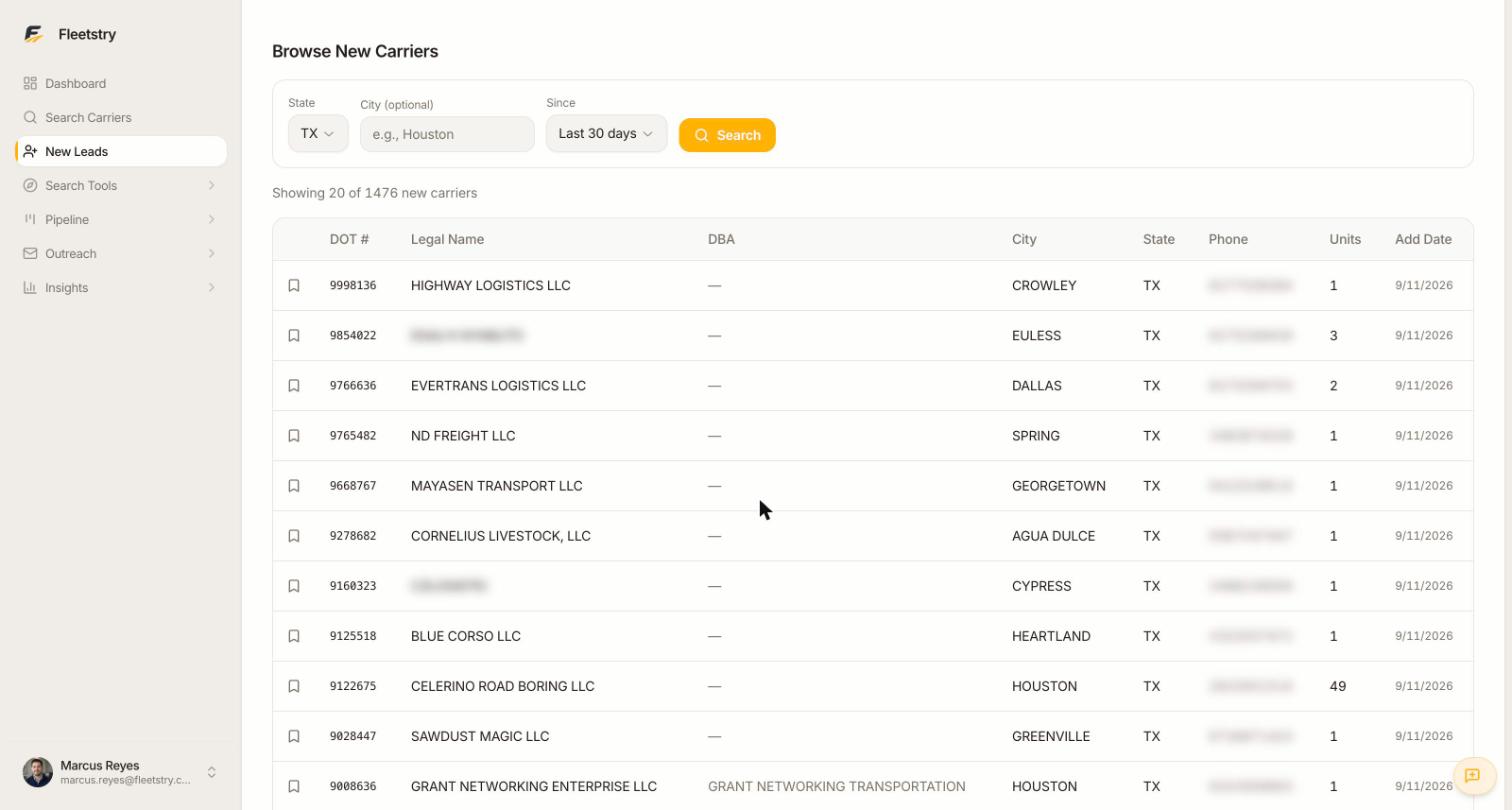Click the DOT # column header
Viewport: 1512px width, 810px height.
349,240
